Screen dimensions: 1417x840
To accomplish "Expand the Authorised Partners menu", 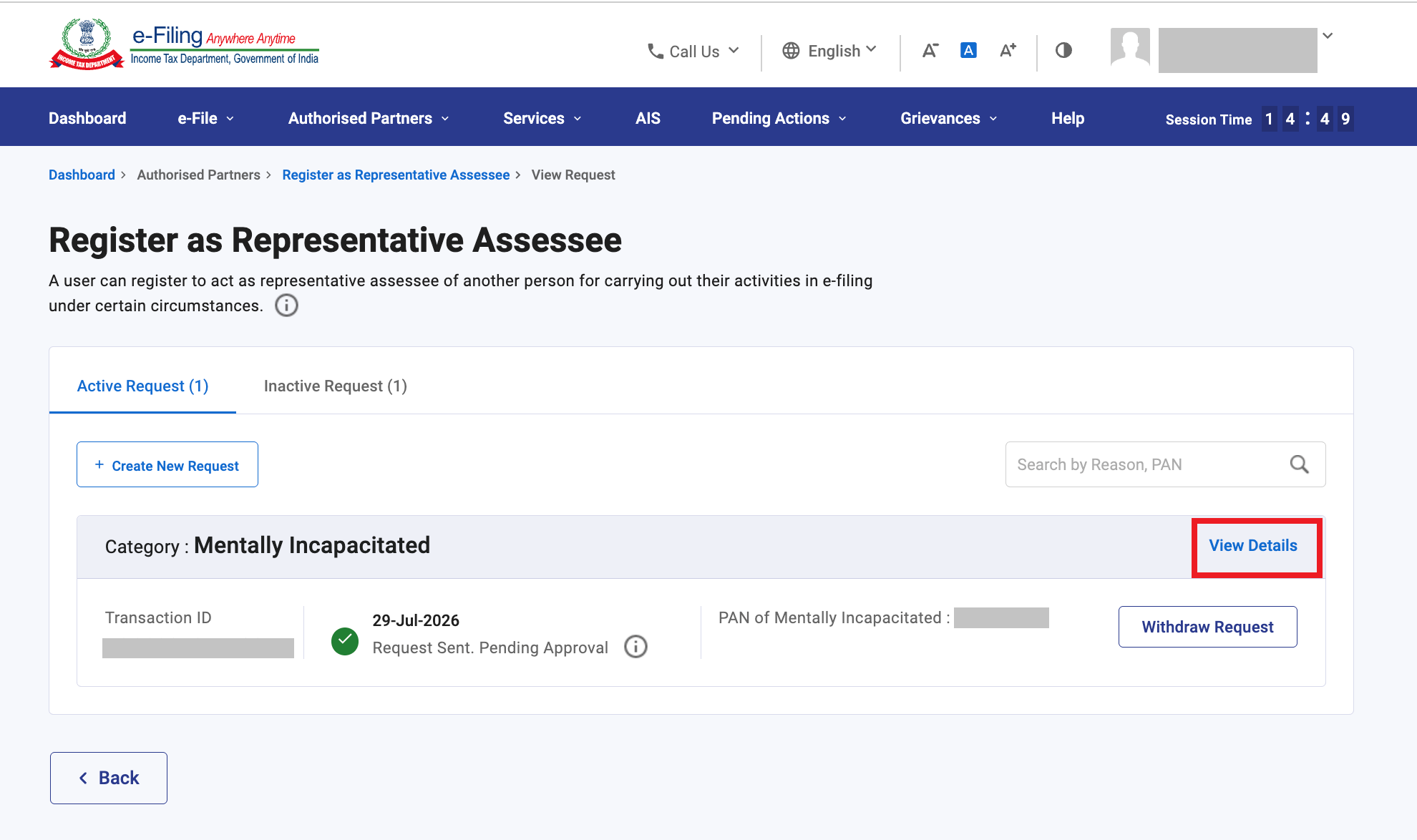I will coord(369,118).
